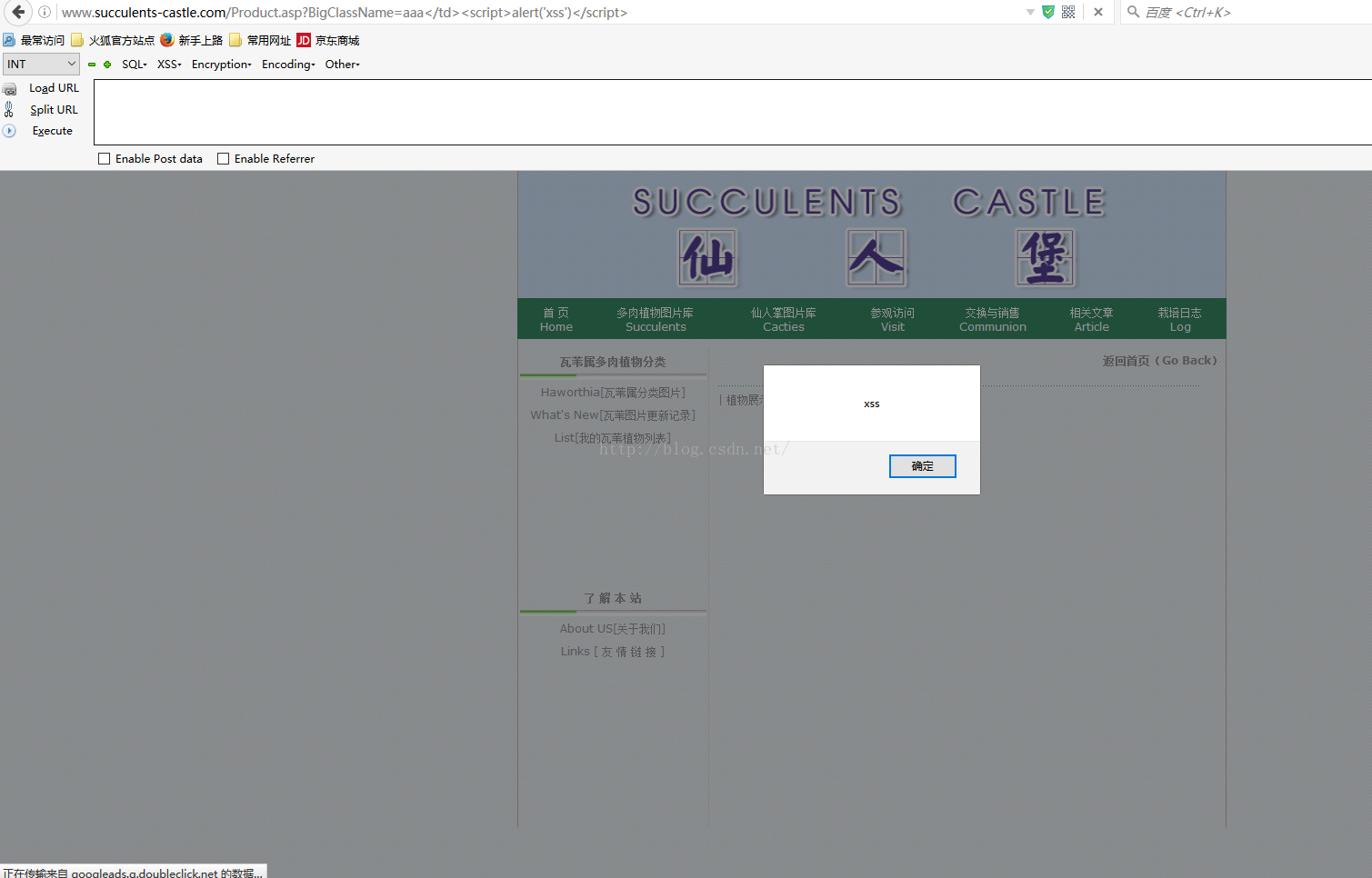Click the Split URL label
The height and width of the screenshot is (878, 1372).
click(54, 110)
